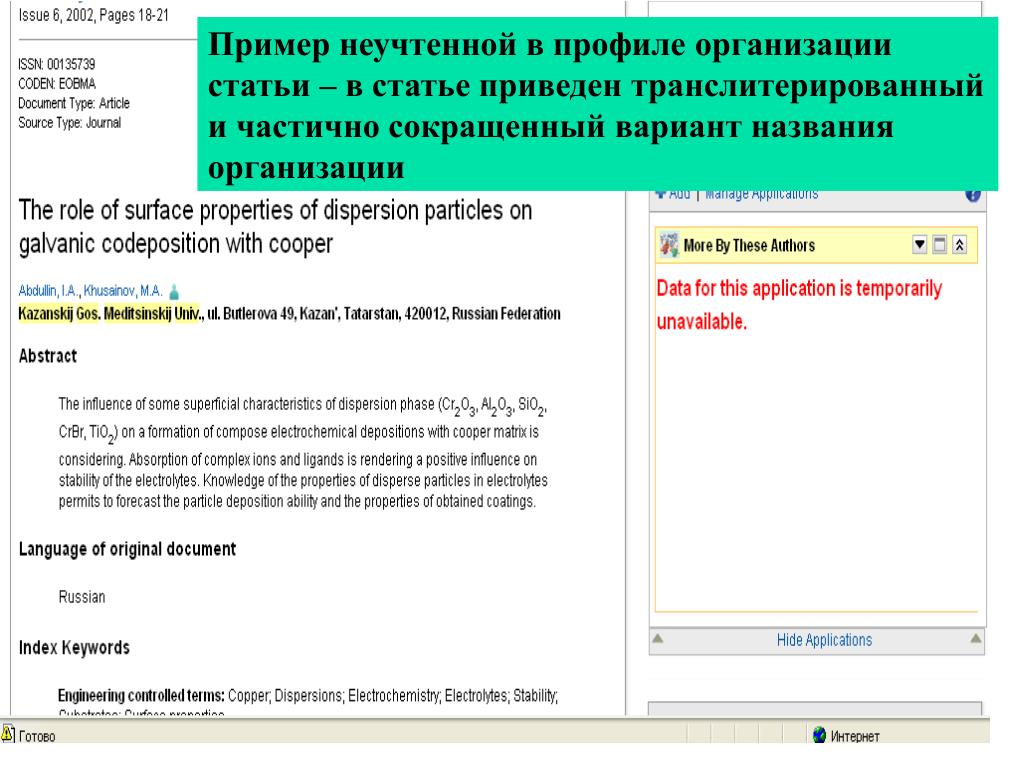Screen dimensions: 1024x768
Task: Click left triangle arrow beside Hide Applications
Action: (657, 638)
